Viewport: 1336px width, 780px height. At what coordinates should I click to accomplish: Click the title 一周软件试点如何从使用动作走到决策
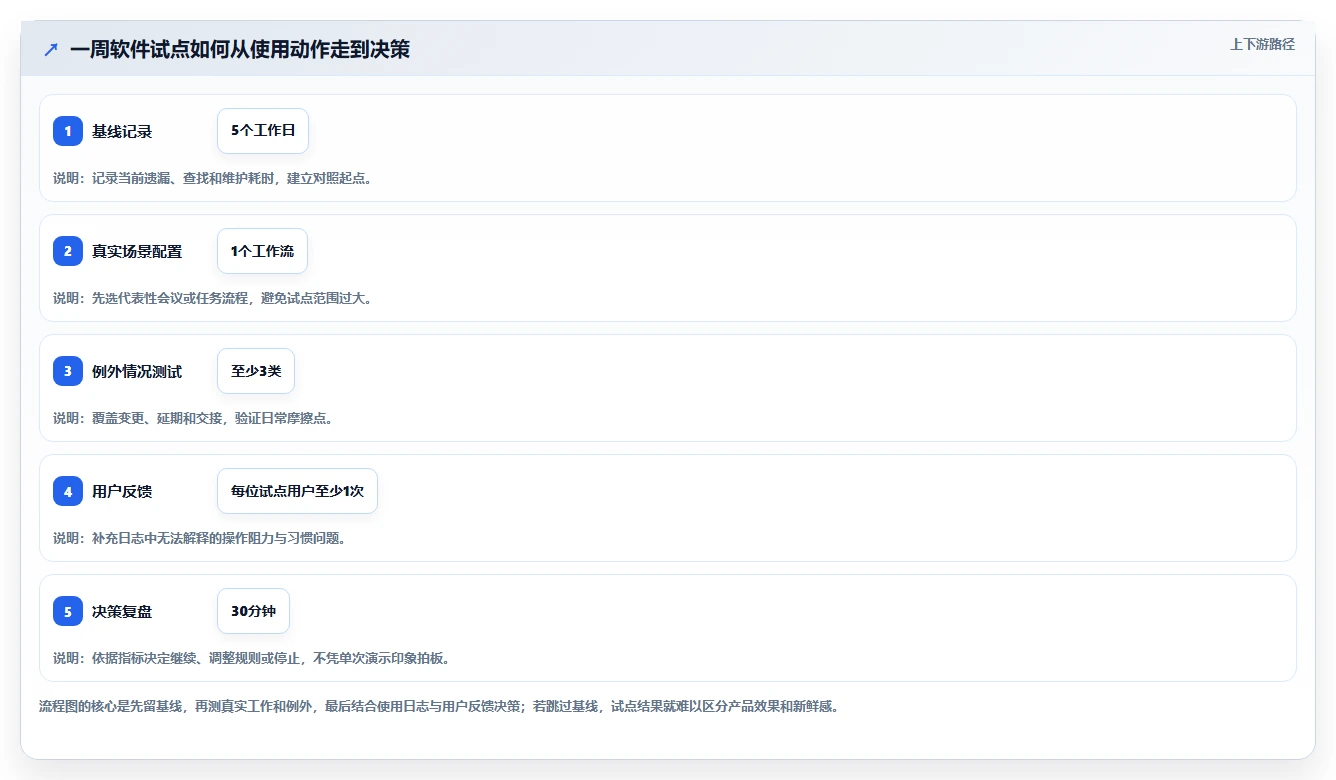coord(240,49)
